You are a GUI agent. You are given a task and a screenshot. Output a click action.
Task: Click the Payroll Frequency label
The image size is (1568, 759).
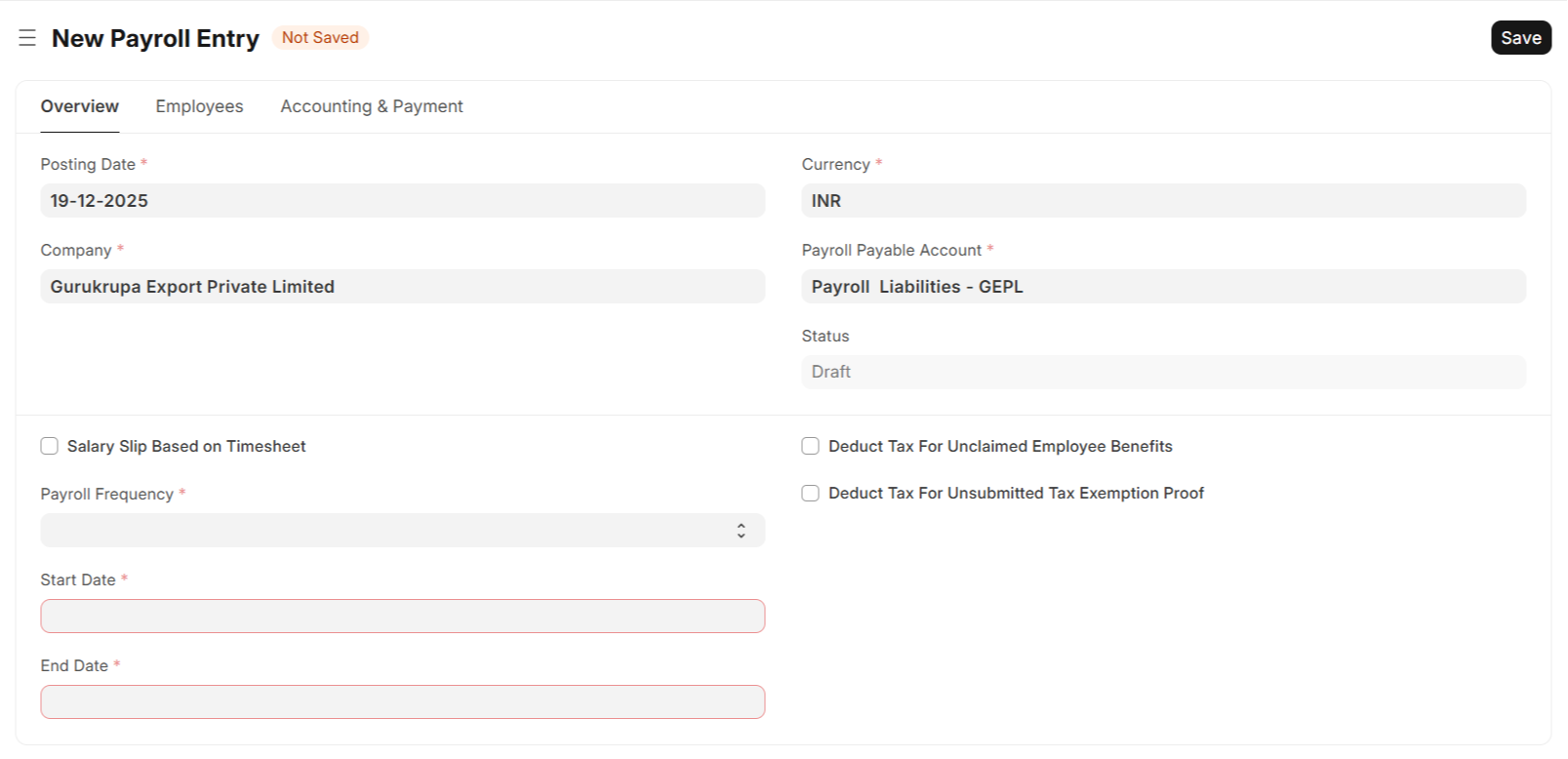pyautogui.click(x=107, y=494)
